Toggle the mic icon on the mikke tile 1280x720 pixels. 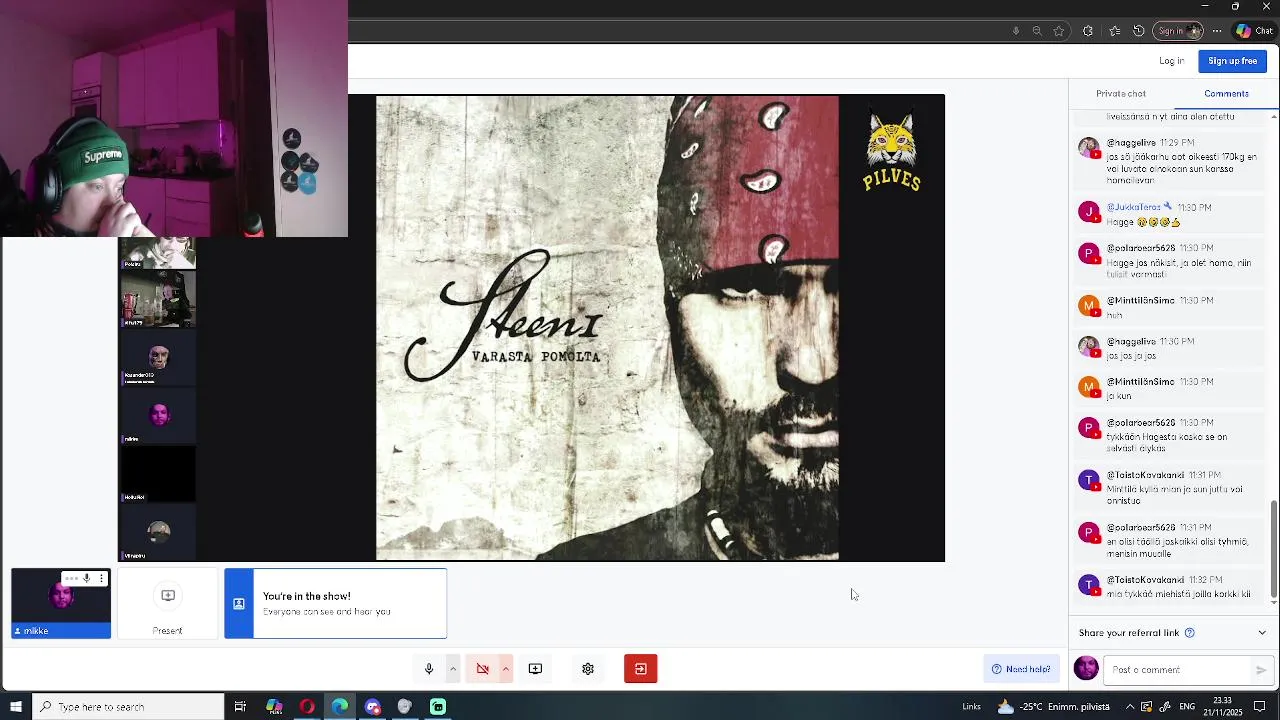(87, 579)
